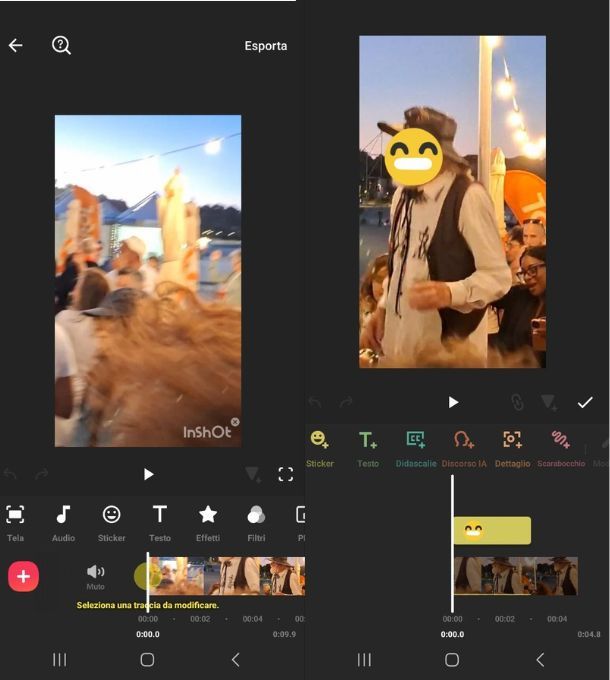Tap keyframe icon in the right editor
Screen dimensions: 610x680
click(x=549, y=402)
